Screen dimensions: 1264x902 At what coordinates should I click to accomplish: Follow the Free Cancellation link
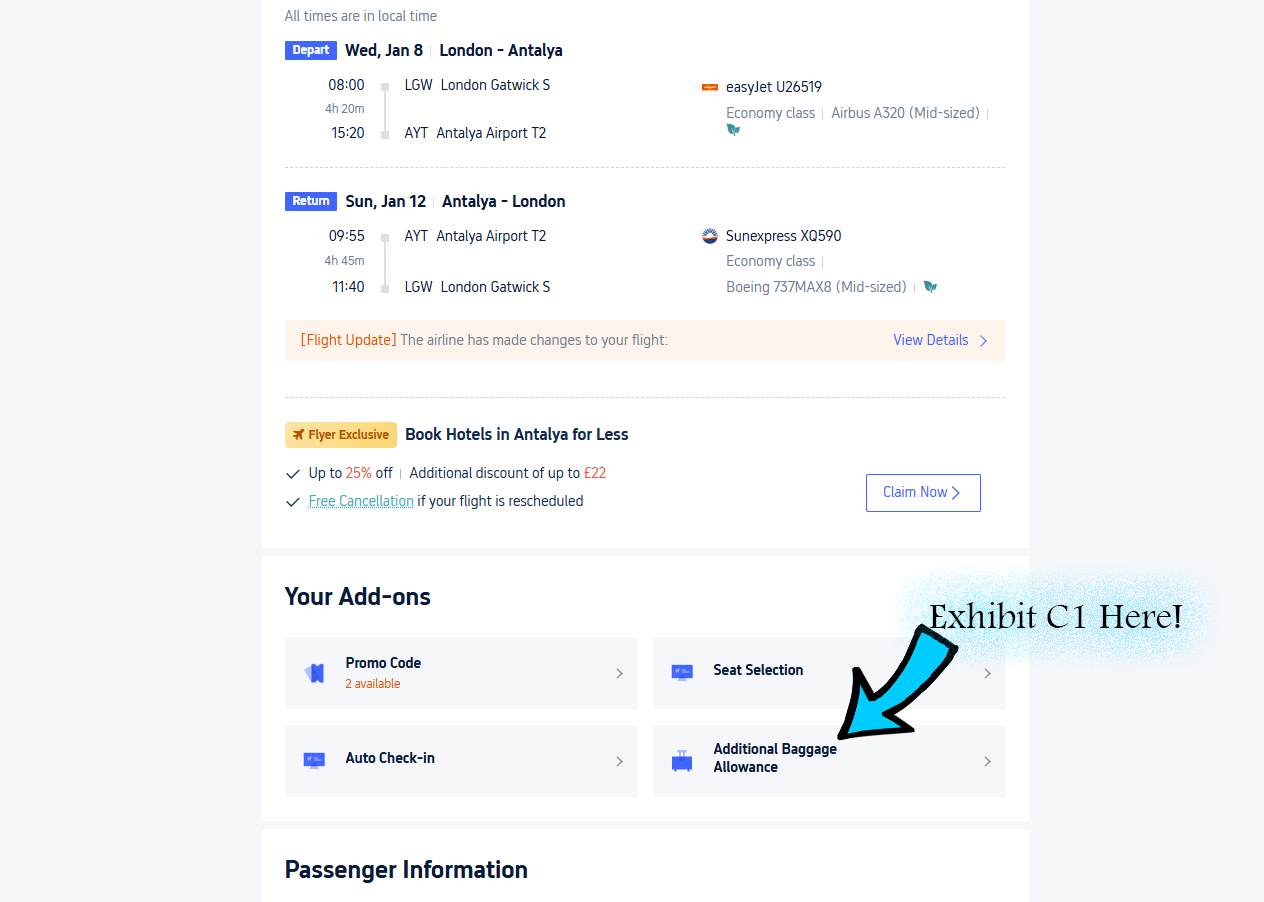[361, 501]
